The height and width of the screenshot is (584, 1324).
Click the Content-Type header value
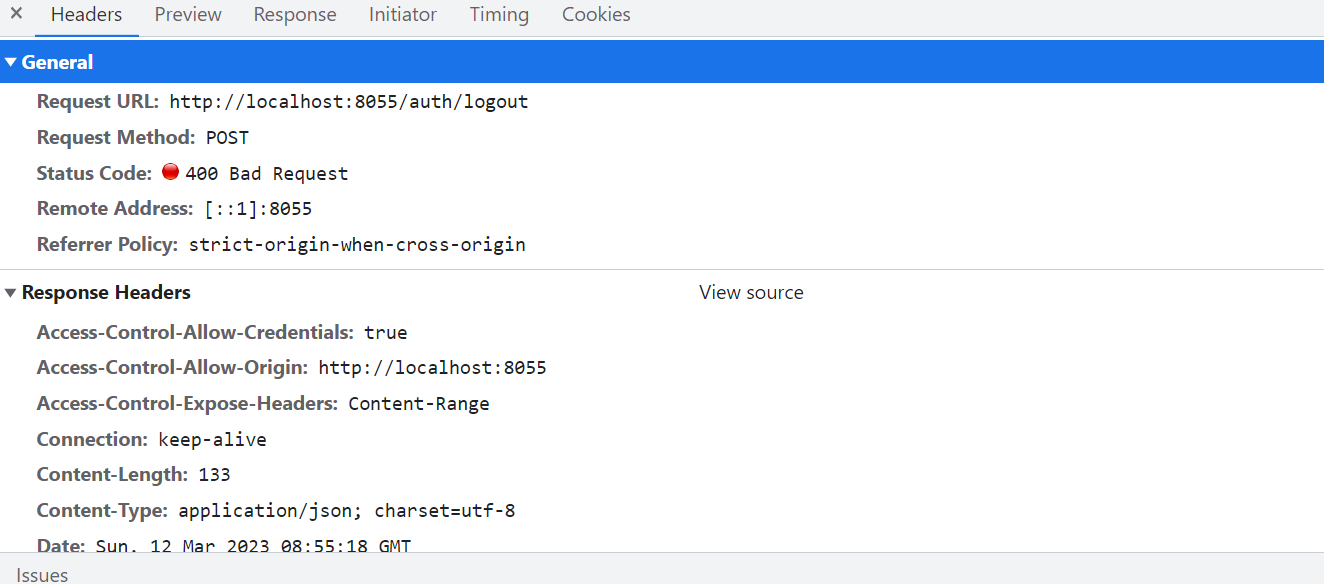point(346,510)
